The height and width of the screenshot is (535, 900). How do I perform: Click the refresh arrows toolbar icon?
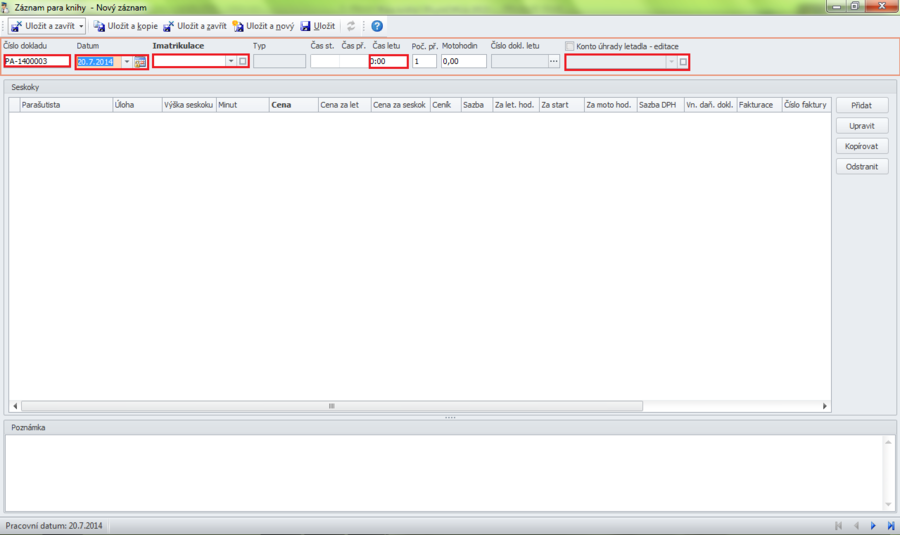click(x=351, y=26)
